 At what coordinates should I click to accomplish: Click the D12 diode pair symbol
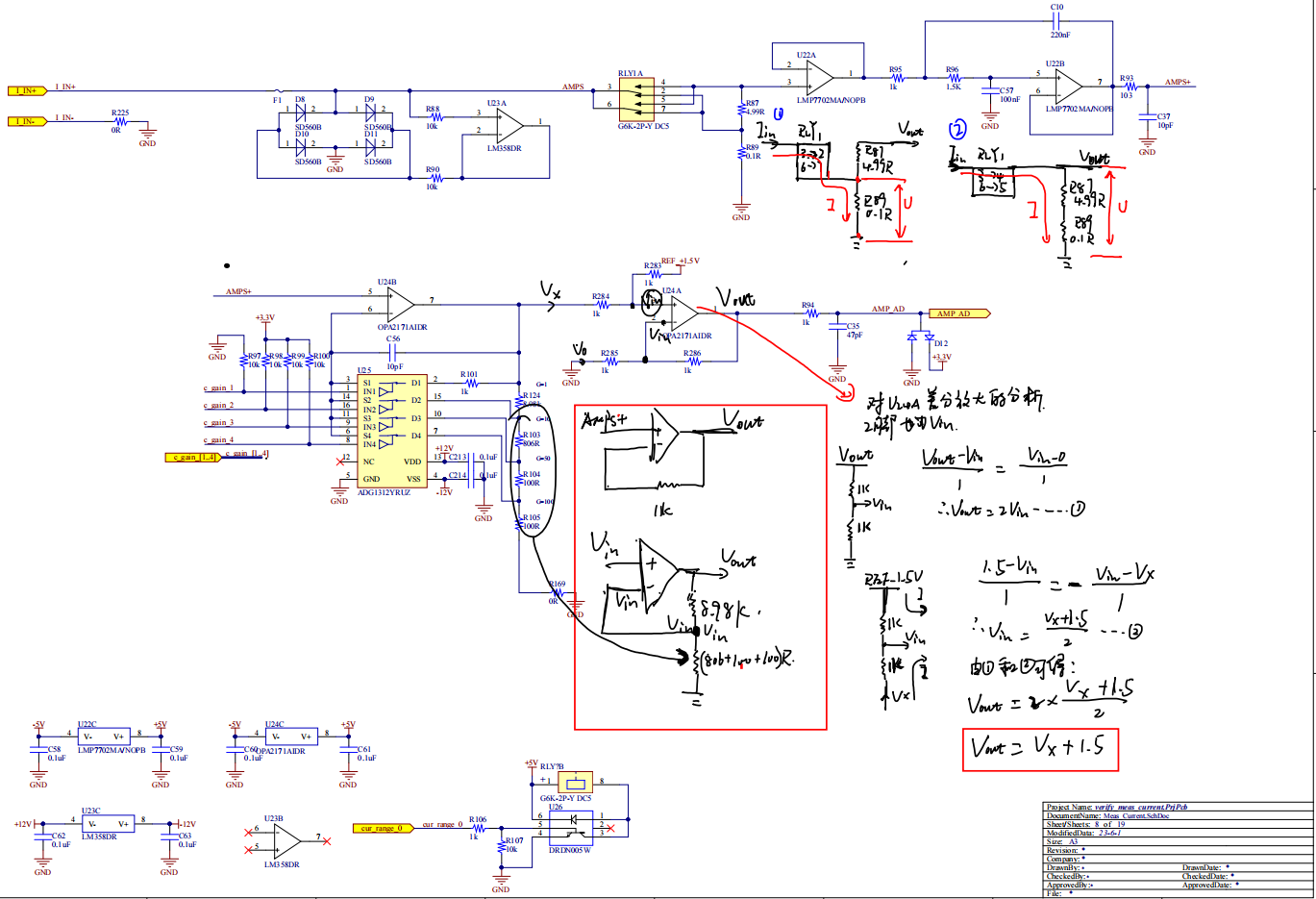tap(921, 337)
